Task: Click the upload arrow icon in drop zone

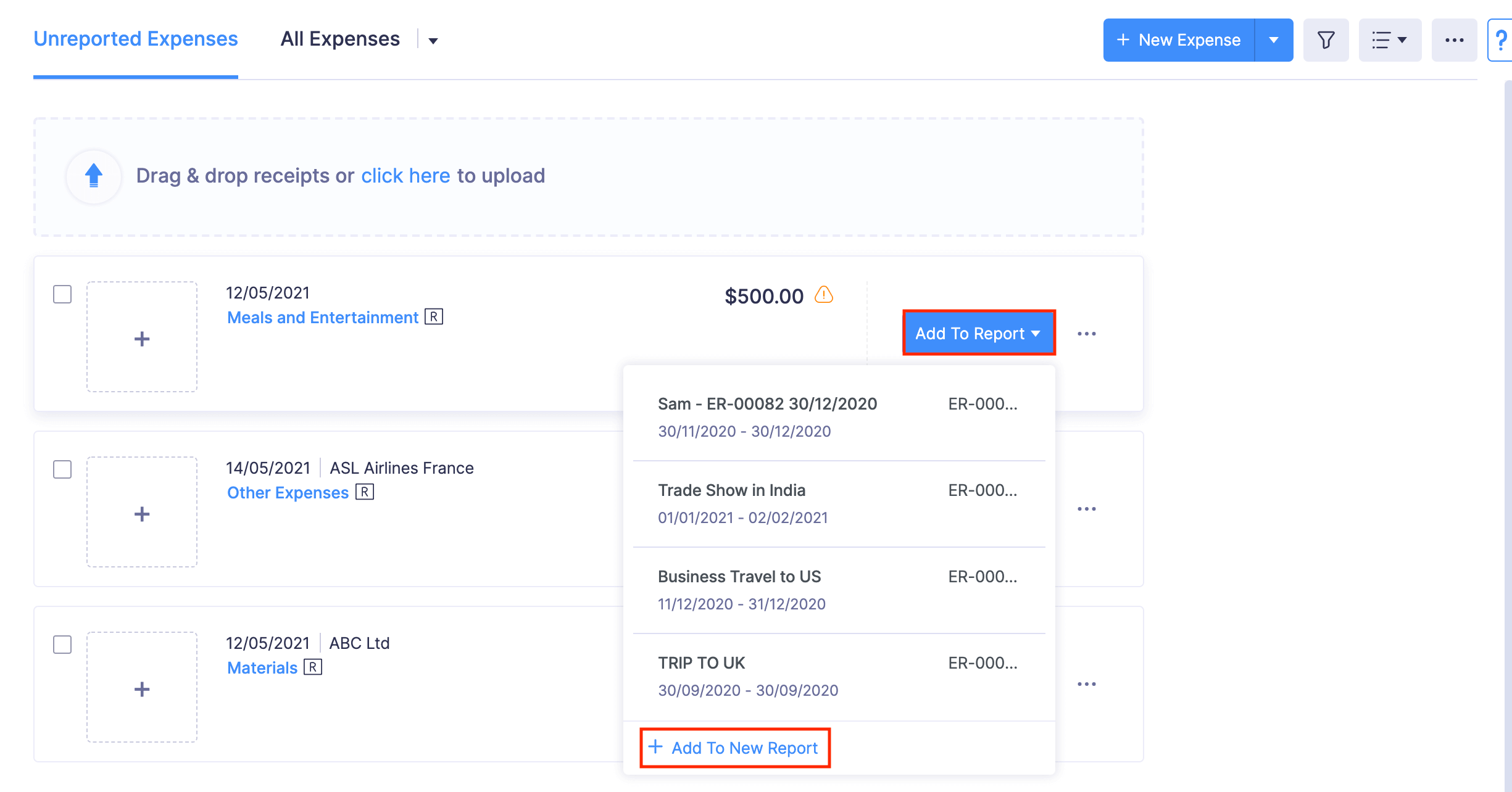Action: (x=93, y=176)
